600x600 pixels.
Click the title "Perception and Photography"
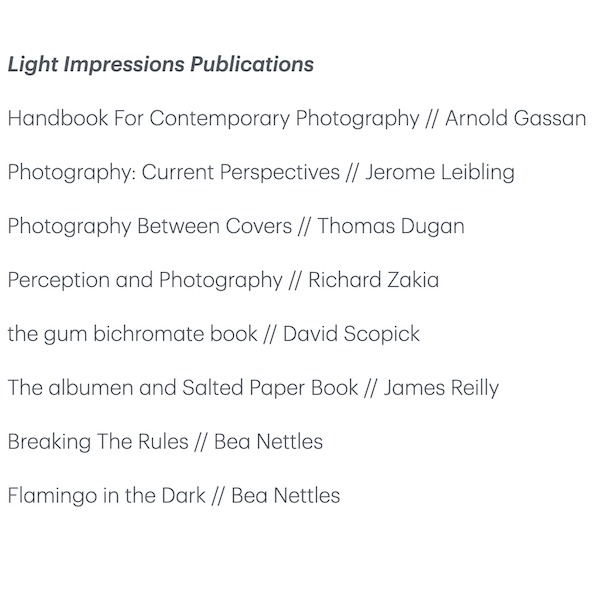(145, 280)
